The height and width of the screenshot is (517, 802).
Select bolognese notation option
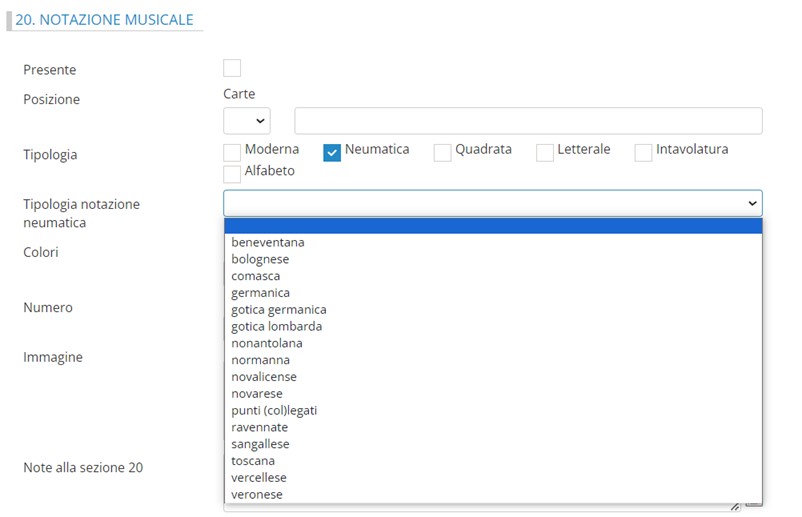(260, 259)
